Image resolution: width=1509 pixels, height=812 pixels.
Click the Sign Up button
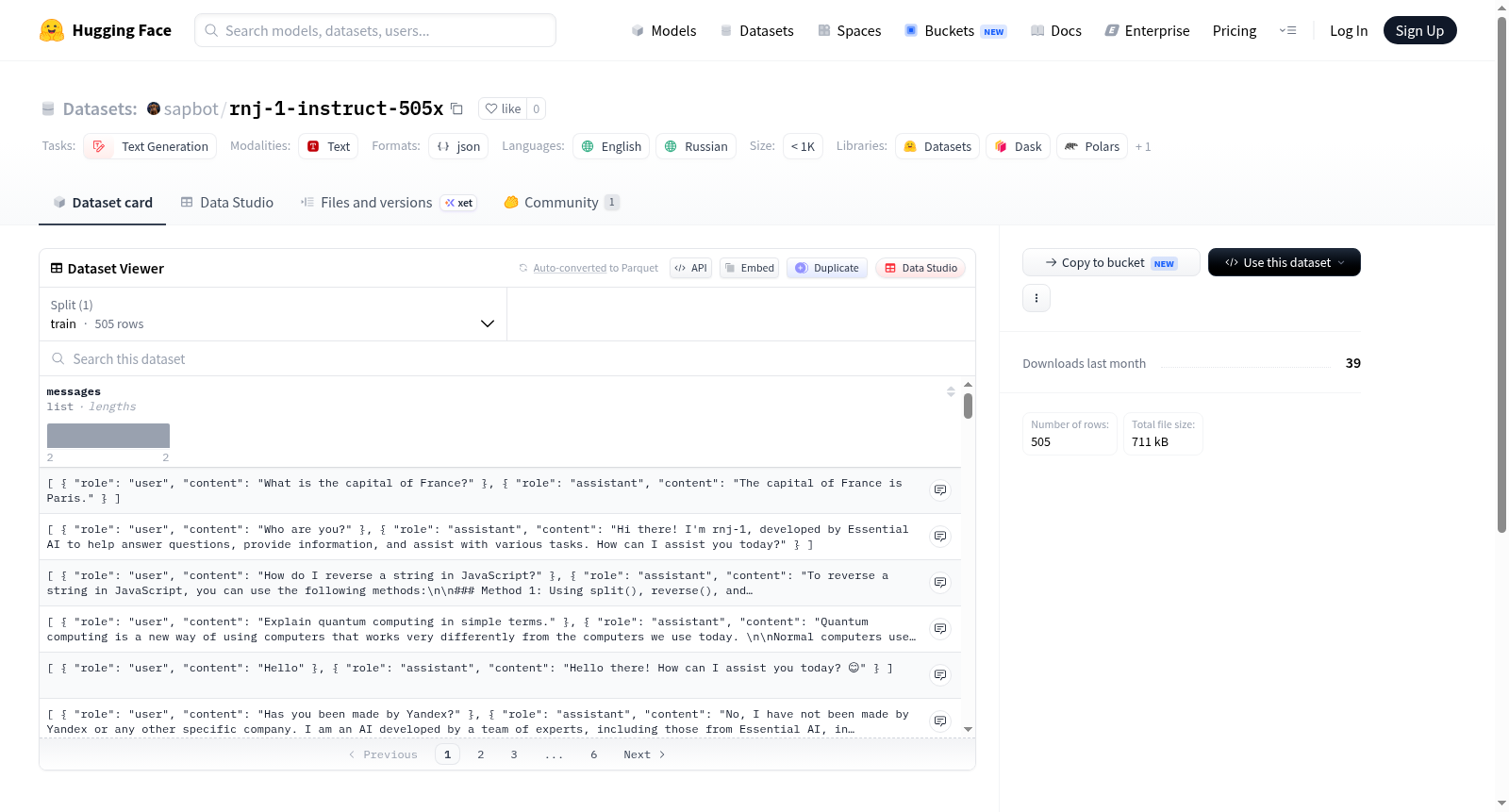(1419, 30)
